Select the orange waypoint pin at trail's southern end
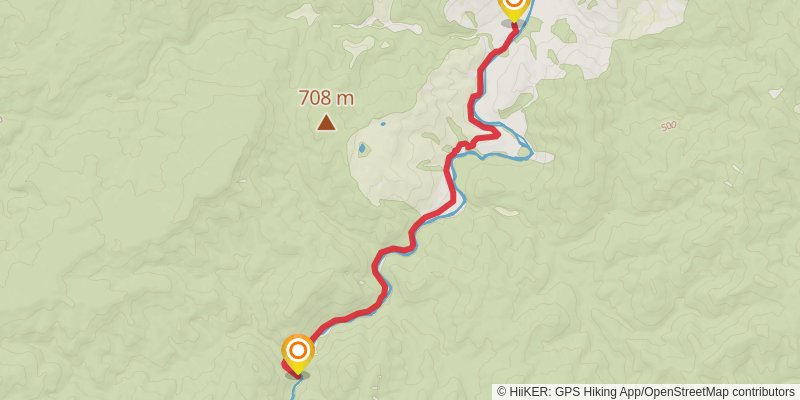Screen dimensions: 800x400 tap(297, 354)
